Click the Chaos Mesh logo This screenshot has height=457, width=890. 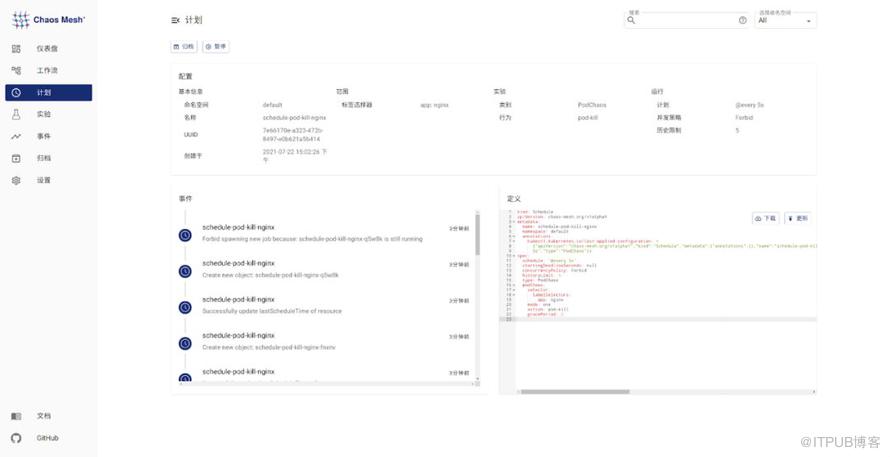click(x=48, y=20)
